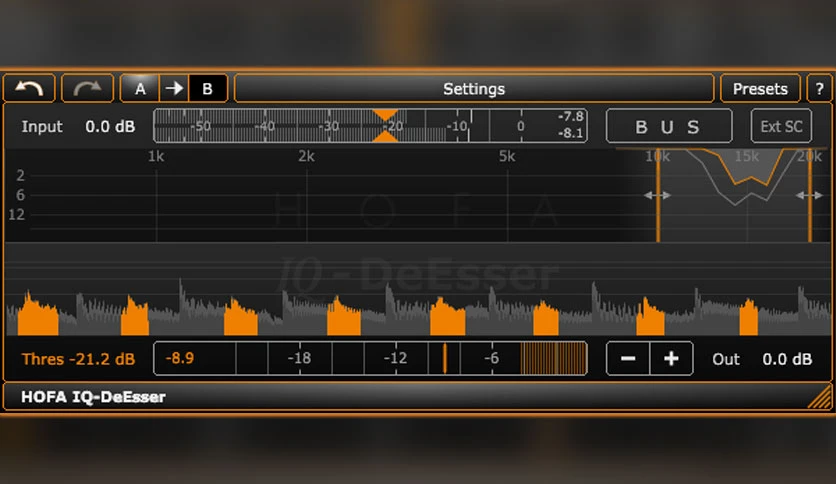The image size is (836, 484).
Task: Click the -7.8 peak level readout
Action: [570, 117]
